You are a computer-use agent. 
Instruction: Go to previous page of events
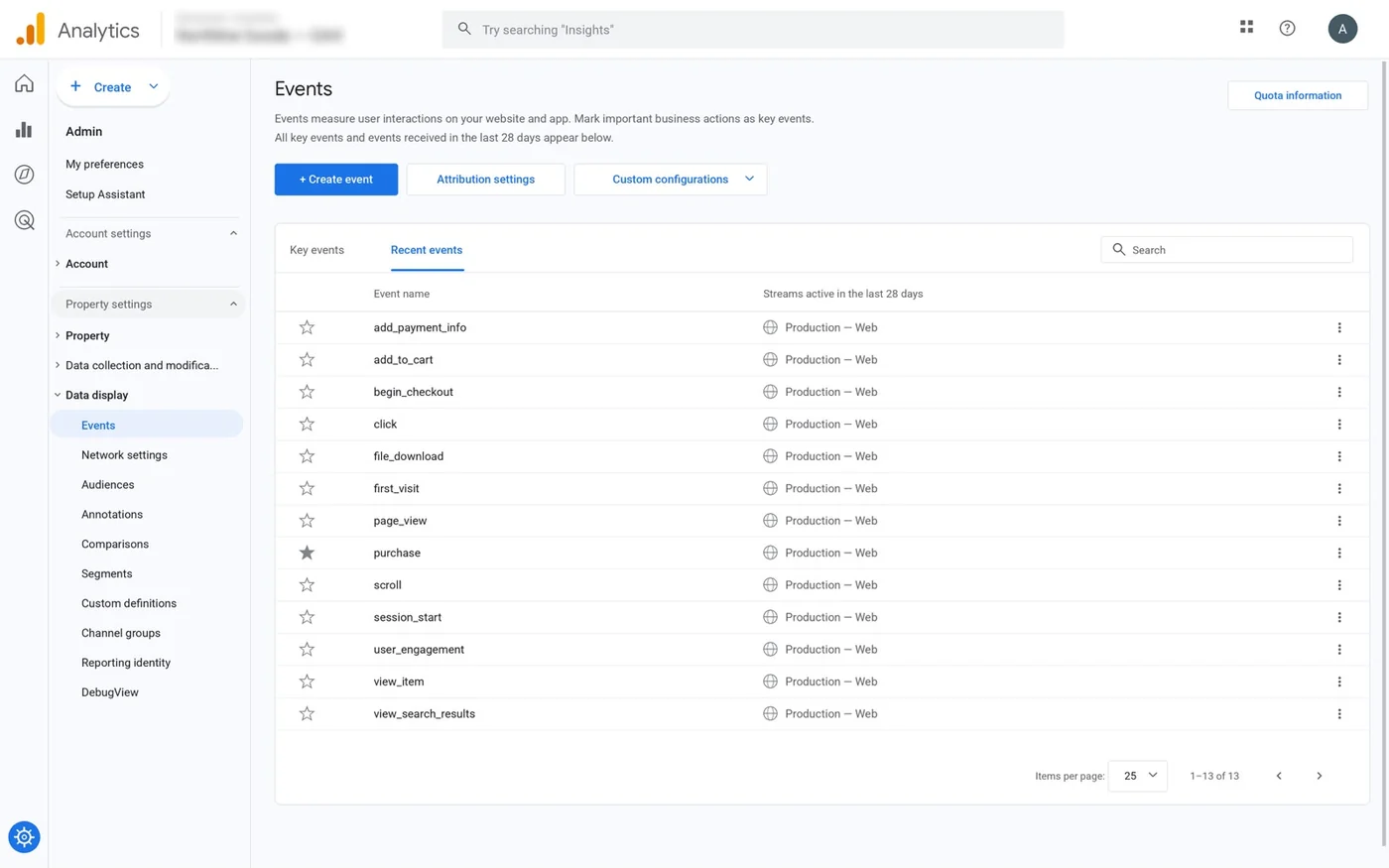[x=1279, y=776]
